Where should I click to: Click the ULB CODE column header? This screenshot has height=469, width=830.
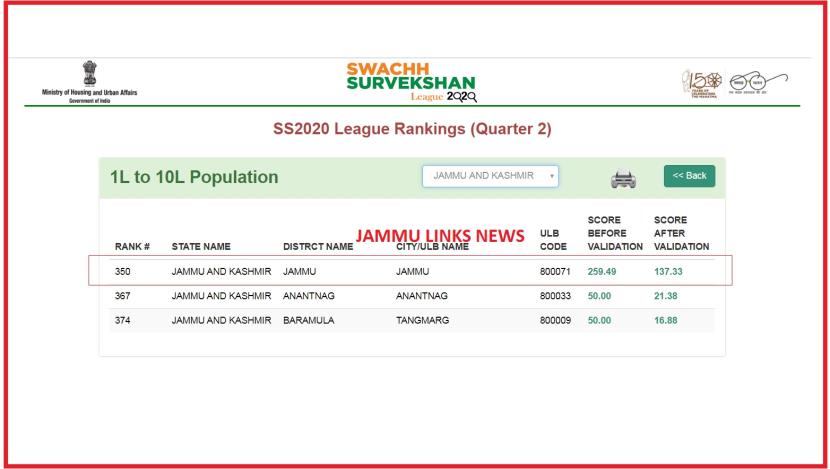click(553, 240)
